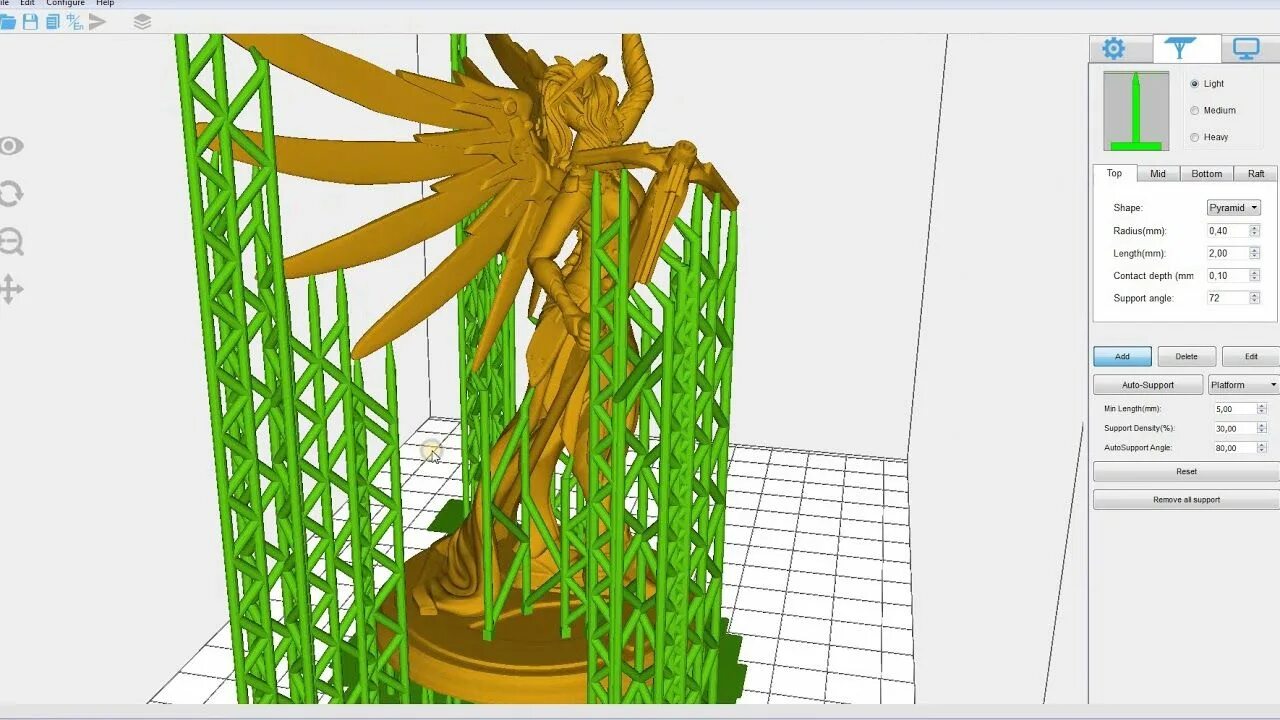The image size is (1280, 720).
Task: Adjust the Contact depth spinner arrows
Action: 1254,276
